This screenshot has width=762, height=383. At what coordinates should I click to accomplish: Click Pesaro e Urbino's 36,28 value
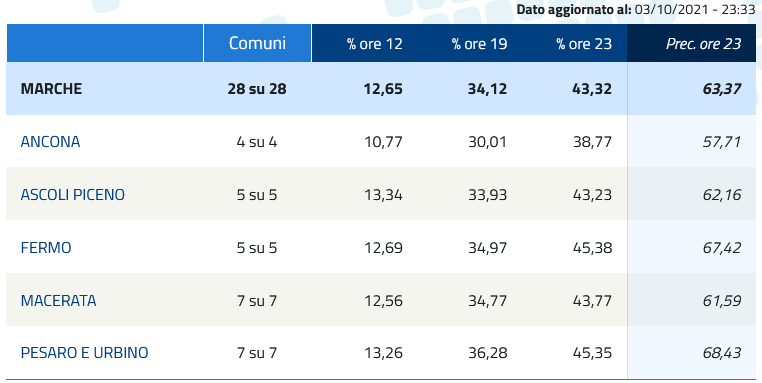coord(487,352)
